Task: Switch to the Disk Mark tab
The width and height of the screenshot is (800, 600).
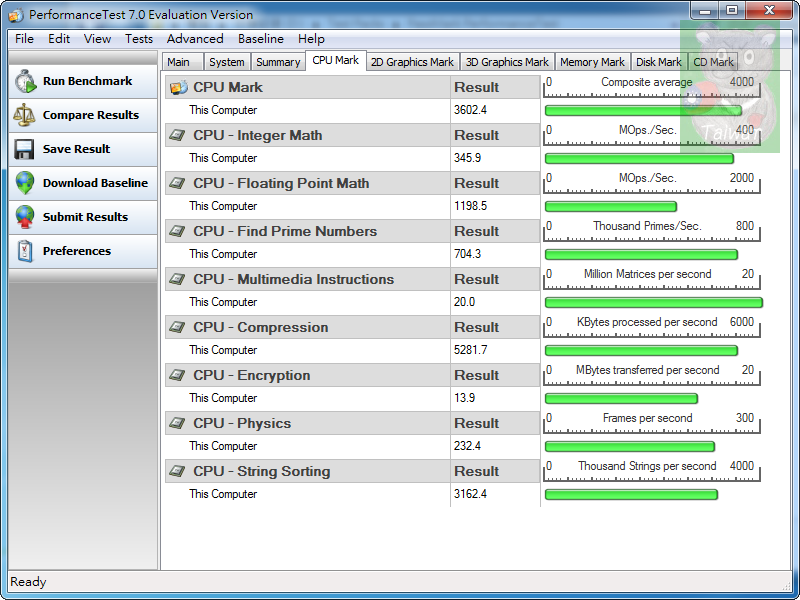Action: click(x=659, y=62)
